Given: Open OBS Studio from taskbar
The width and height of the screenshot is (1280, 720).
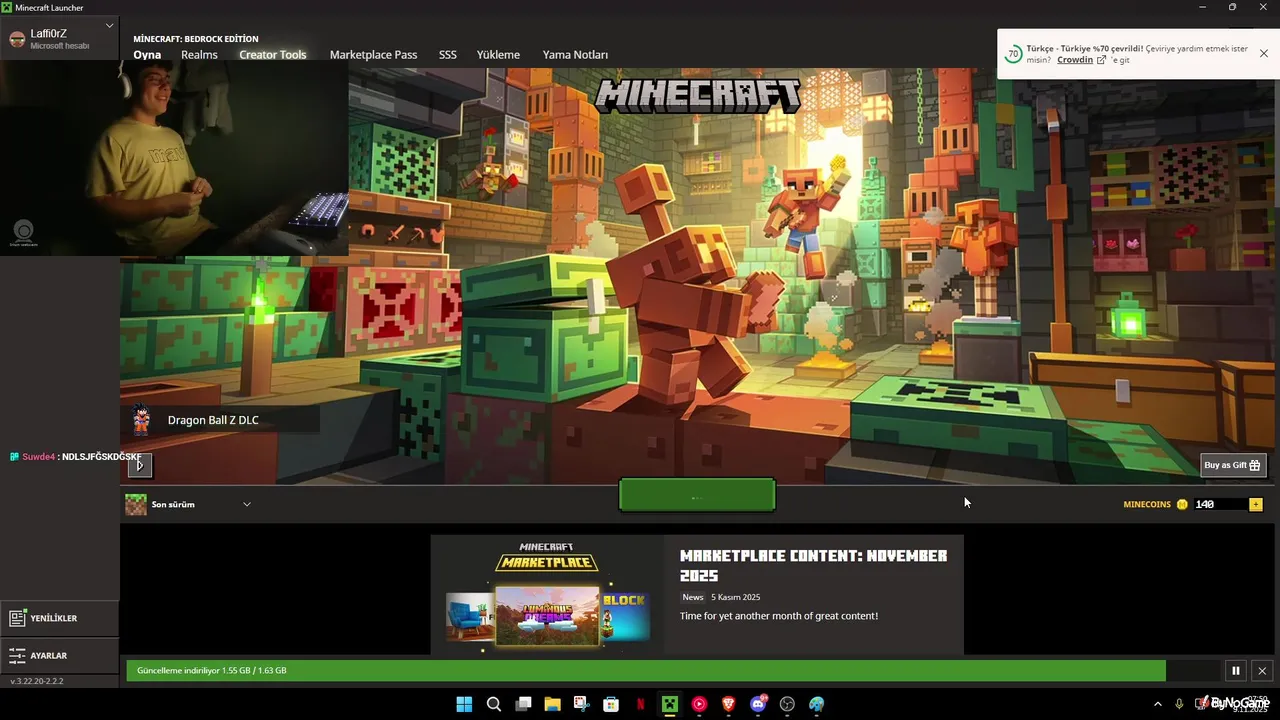Looking at the screenshot, I should point(787,704).
